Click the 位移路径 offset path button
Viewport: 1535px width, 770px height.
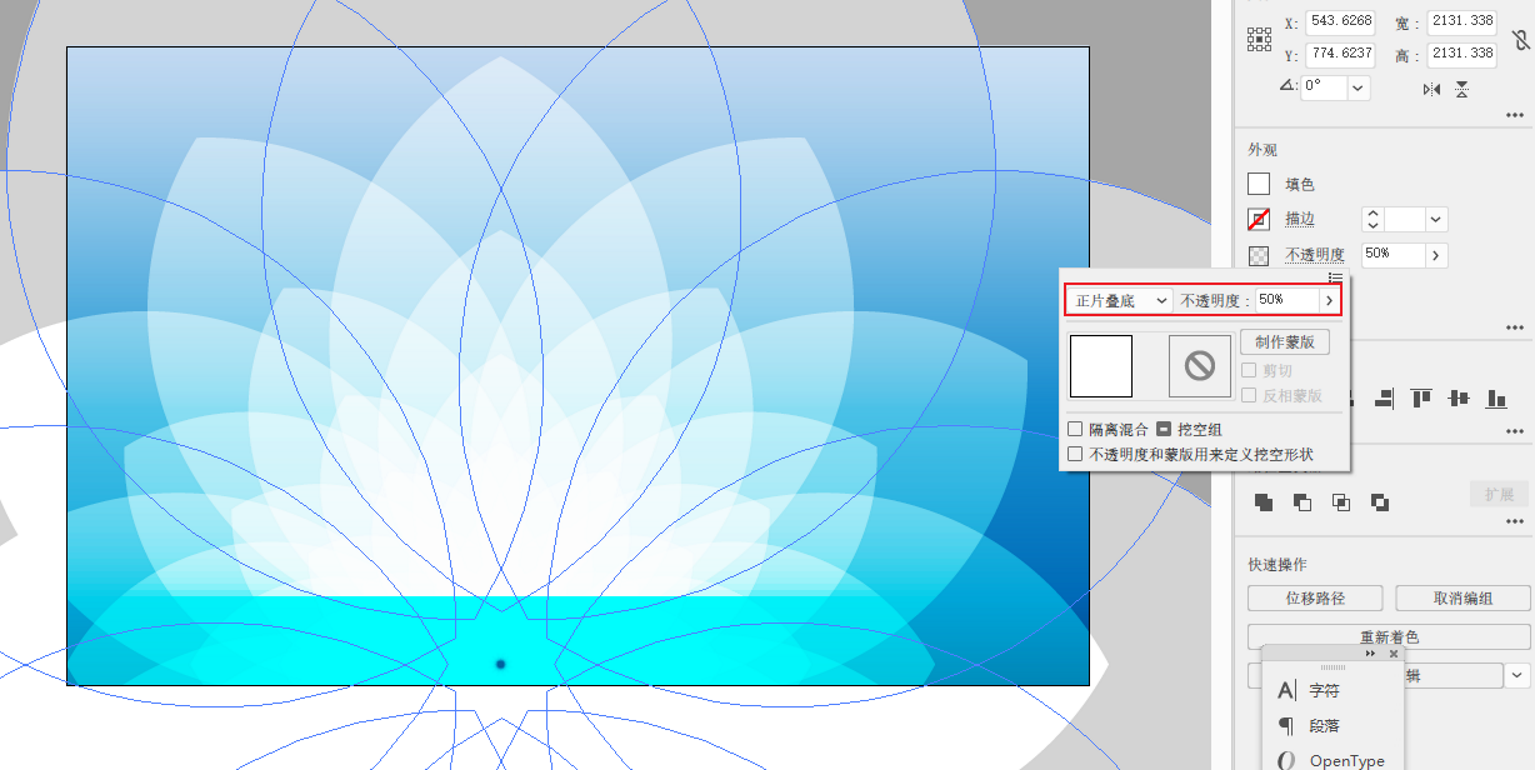[1315, 598]
